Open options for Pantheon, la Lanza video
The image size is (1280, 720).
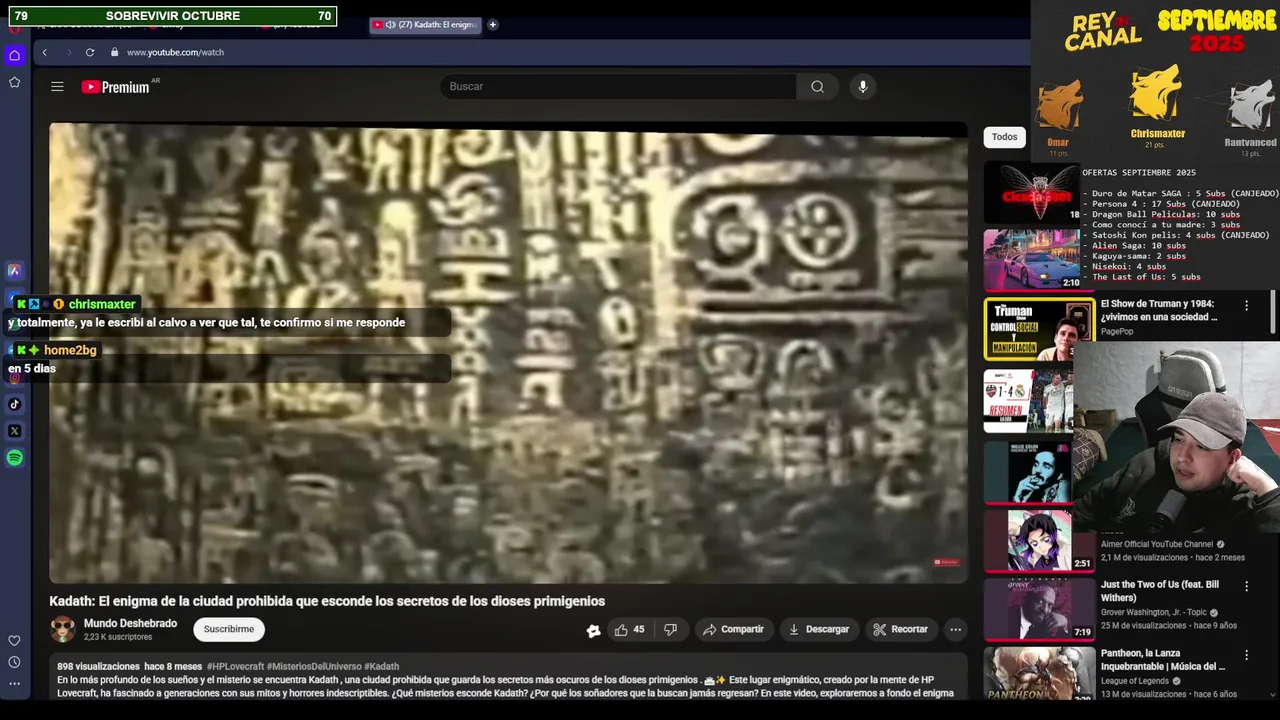[1246, 655]
